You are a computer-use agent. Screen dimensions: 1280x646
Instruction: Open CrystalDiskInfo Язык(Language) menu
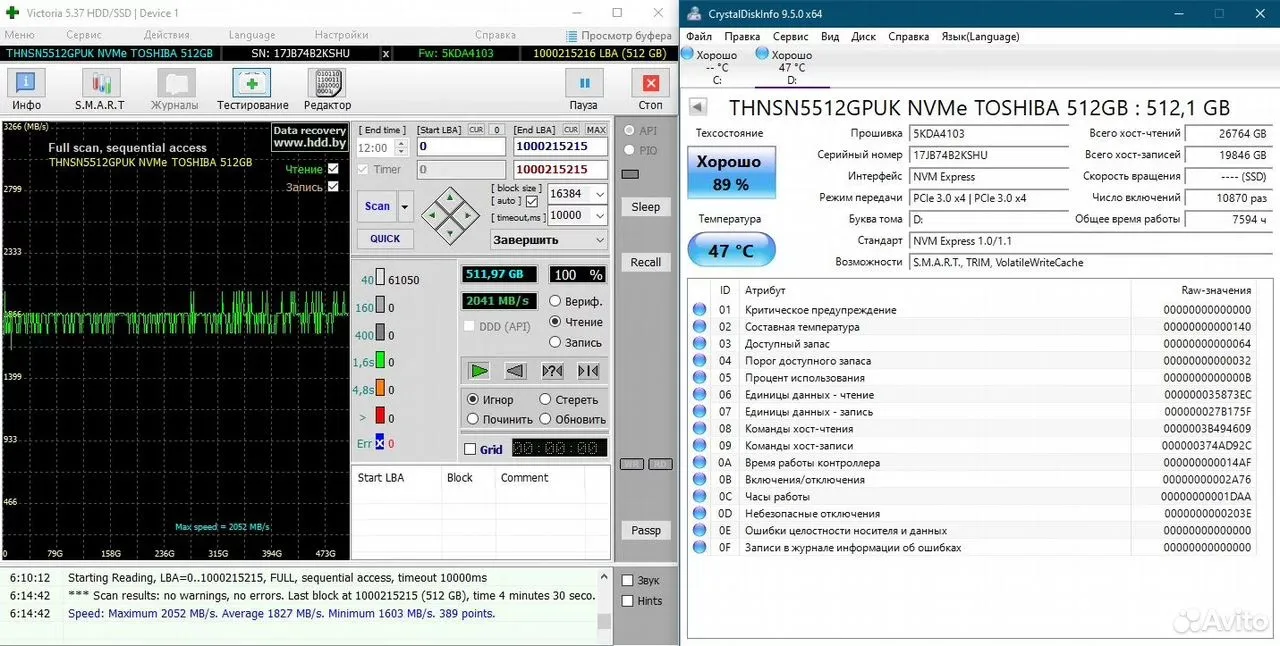click(x=980, y=36)
